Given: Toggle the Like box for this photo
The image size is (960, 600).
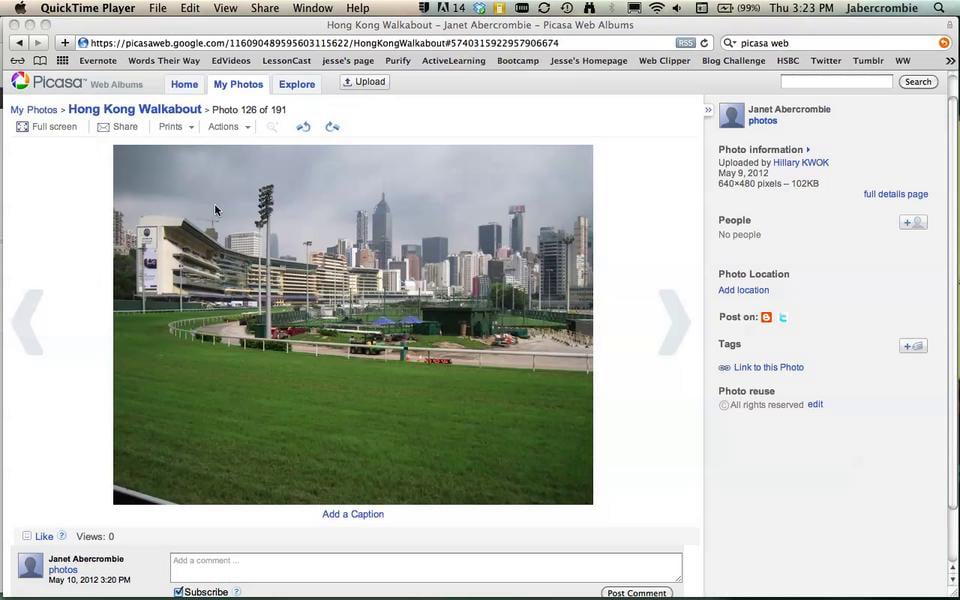Looking at the screenshot, I should click(26, 536).
